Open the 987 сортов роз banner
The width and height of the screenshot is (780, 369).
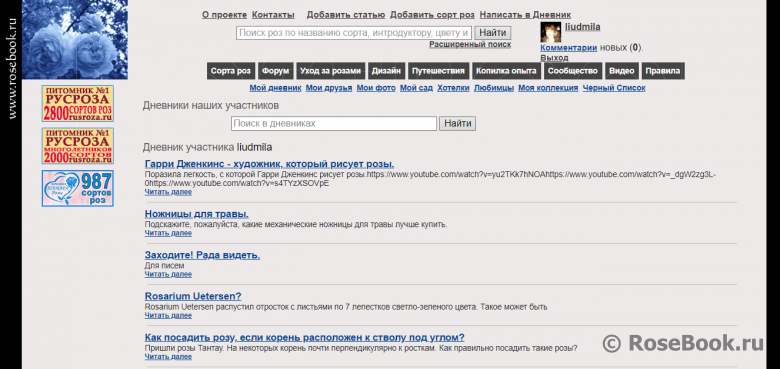(78, 188)
